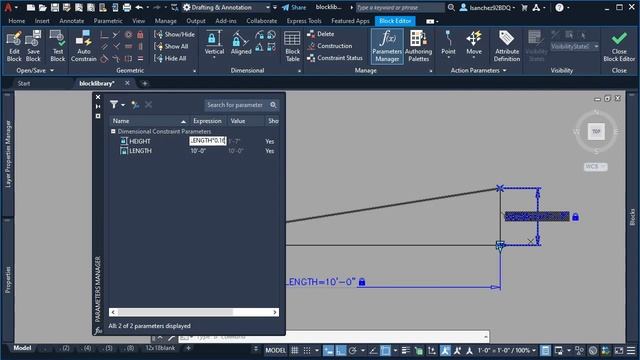Toggle Show/Hide geometric constraints
The image size is (640, 360).
[174, 34]
